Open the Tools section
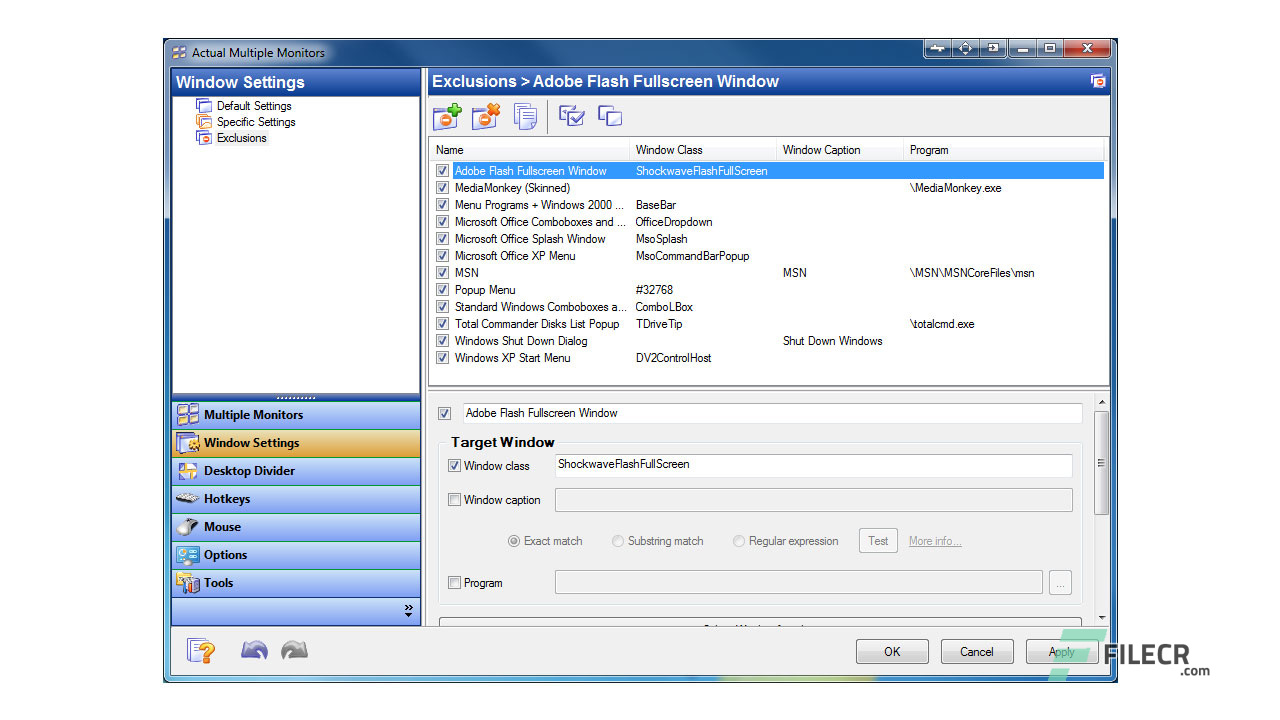 296,583
